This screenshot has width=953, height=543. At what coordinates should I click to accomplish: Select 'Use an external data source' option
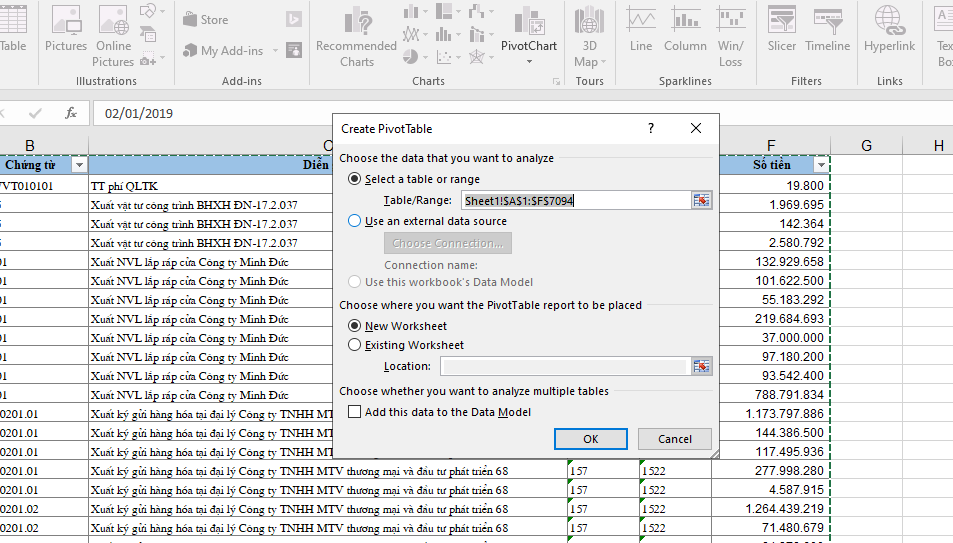point(355,221)
